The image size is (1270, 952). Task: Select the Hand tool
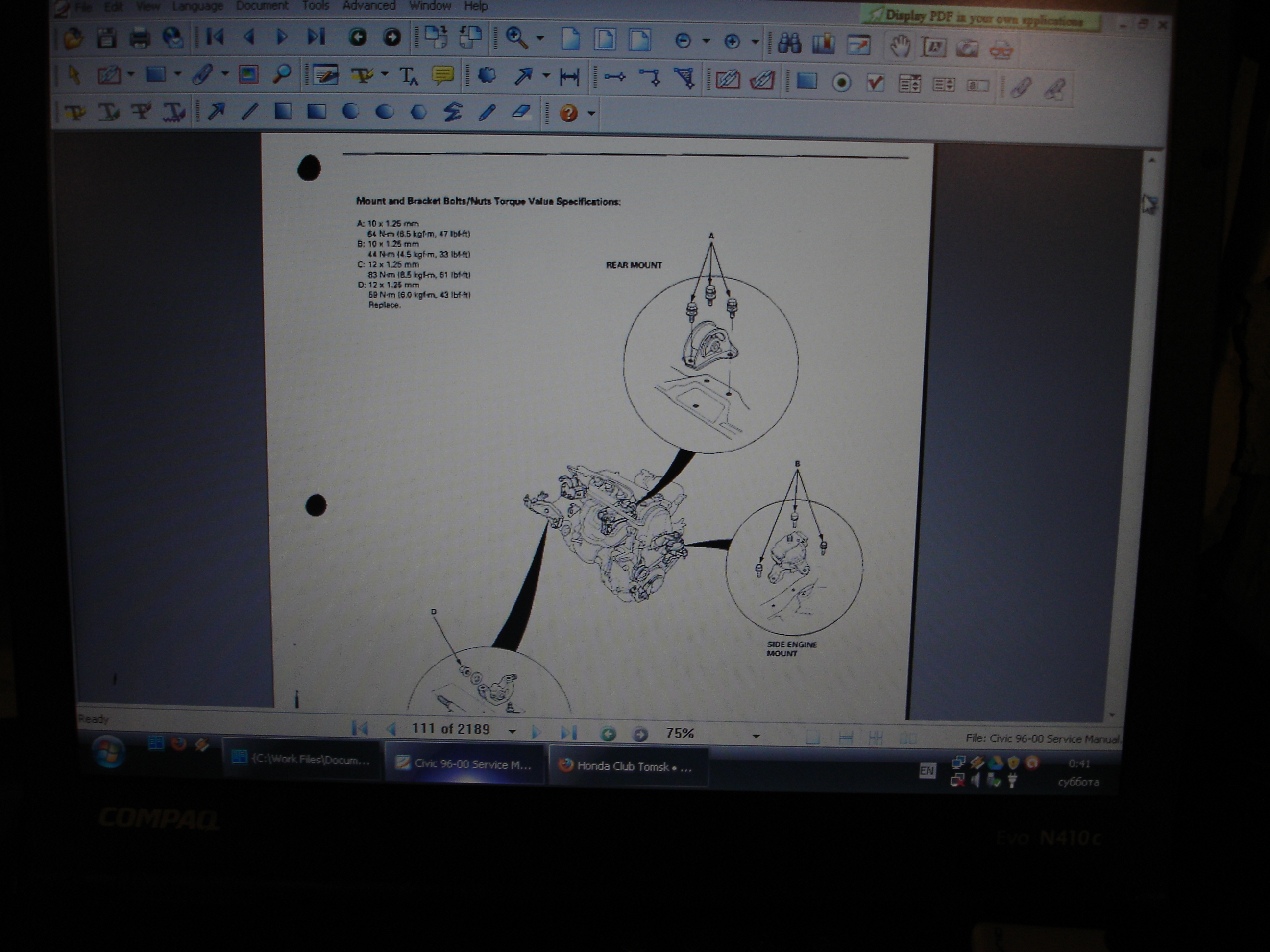click(x=899, y=46)
